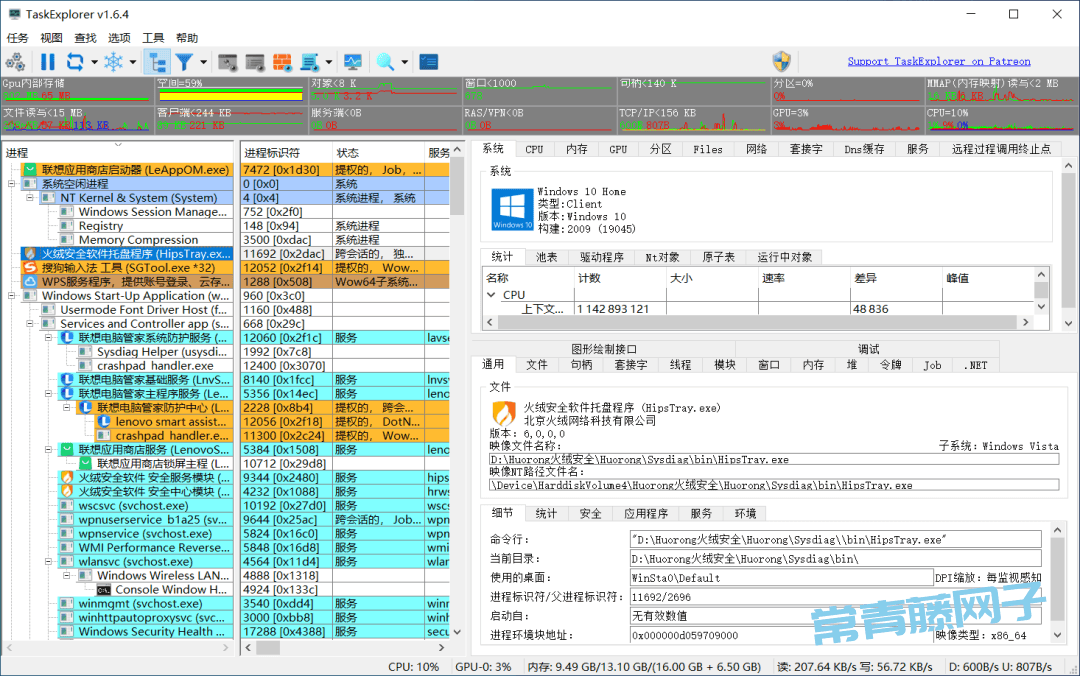The width and height of the screenshot is (1080, 676).
Task: Switch to the Dns缓存 tab
Action: point(864,149)
